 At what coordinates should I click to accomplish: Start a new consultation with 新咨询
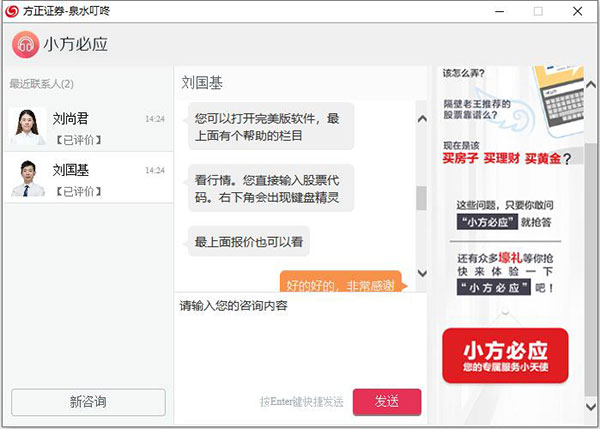pos(88,401)
